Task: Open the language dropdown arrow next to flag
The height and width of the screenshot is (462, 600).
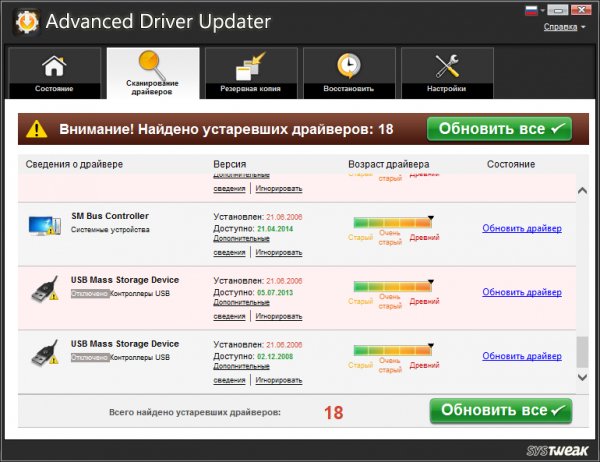Action: tap(542, 11)
